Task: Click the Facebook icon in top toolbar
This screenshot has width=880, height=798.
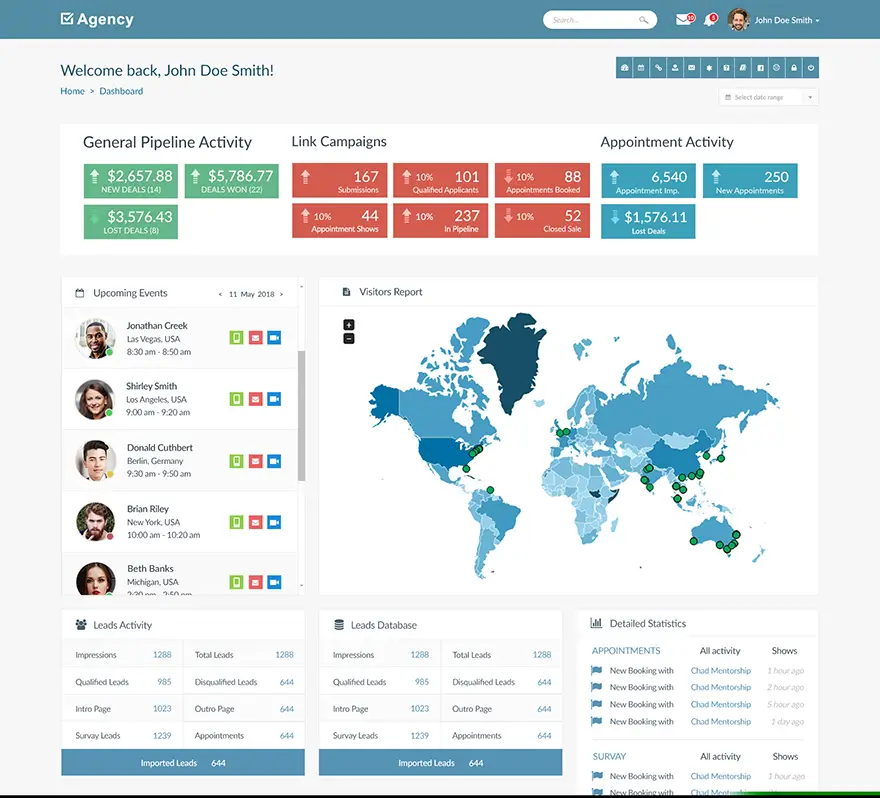Action: click(x=760, y=68)
